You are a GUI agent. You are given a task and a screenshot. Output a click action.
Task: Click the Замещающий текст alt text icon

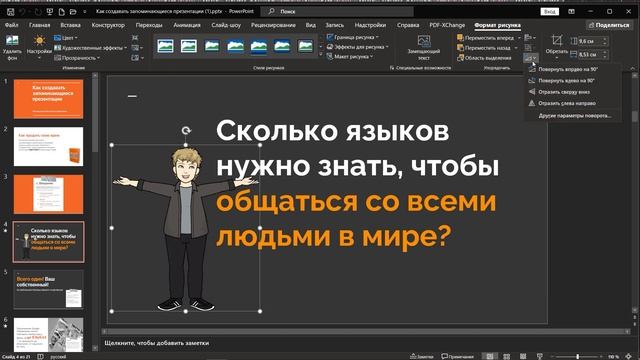[424, 41]
